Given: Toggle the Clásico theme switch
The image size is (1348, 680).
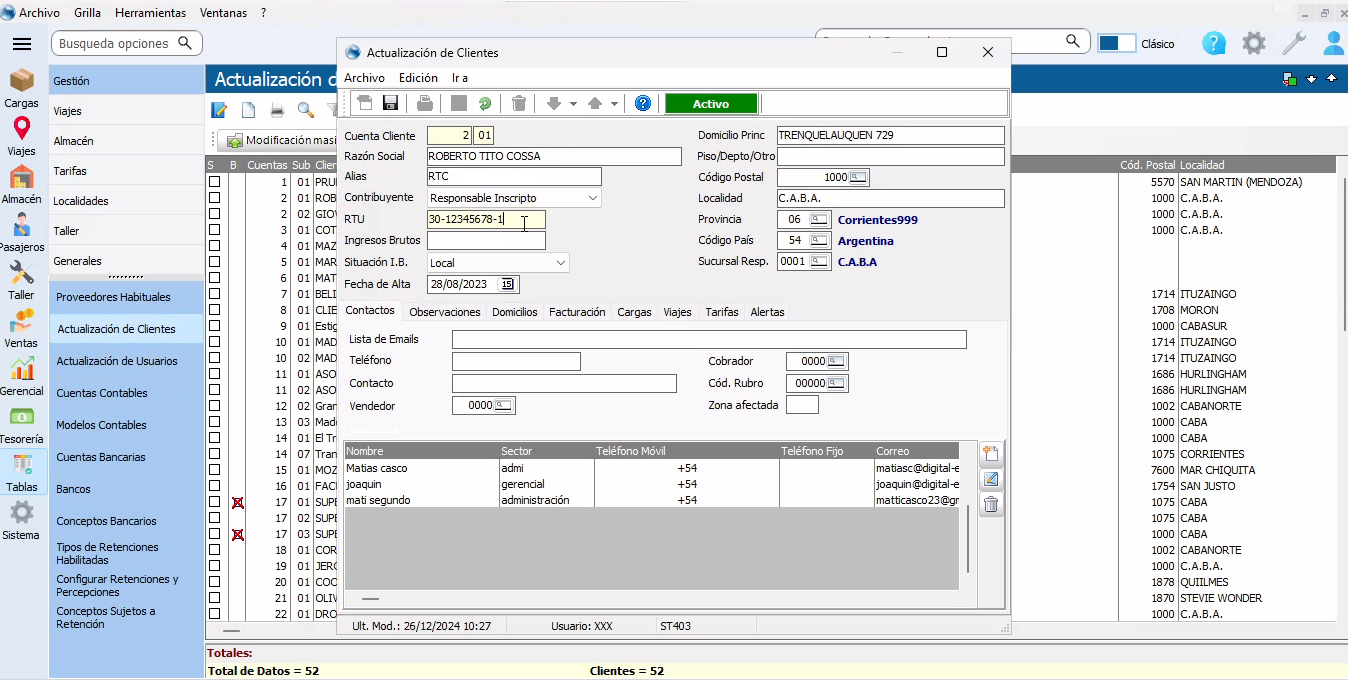Looking at the screenshot, I should tap(1116, 43).
